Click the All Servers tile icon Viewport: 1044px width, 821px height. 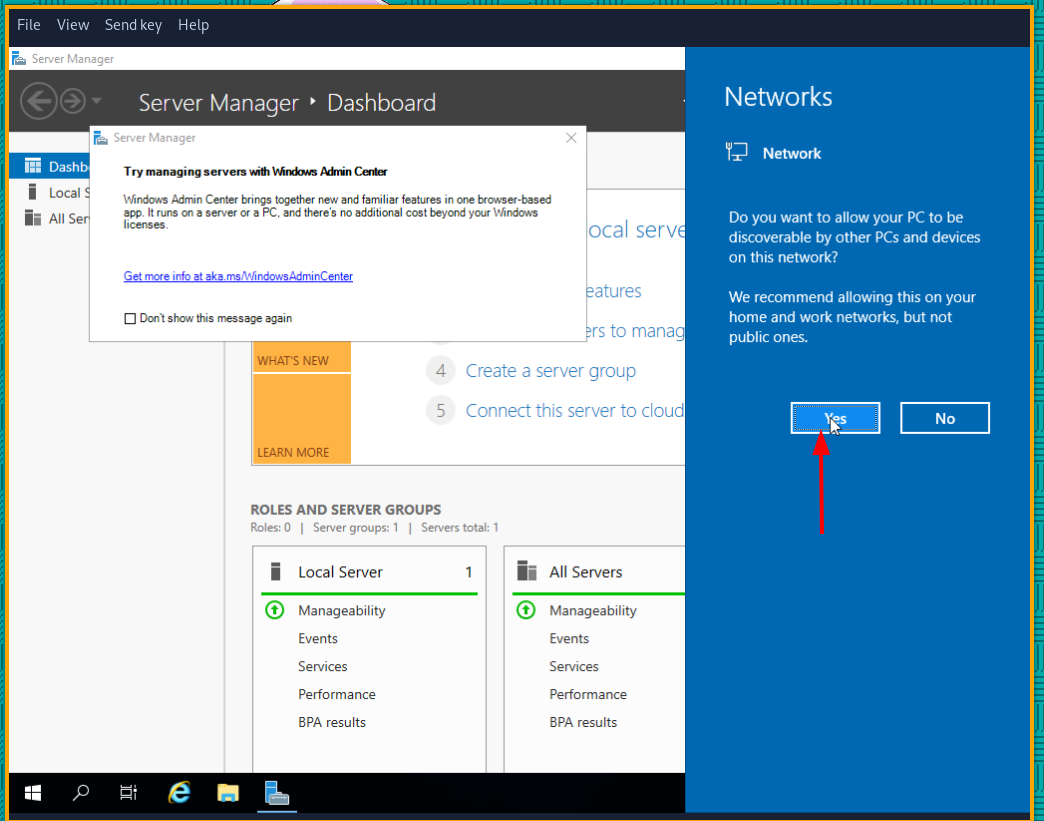[527, 571]
